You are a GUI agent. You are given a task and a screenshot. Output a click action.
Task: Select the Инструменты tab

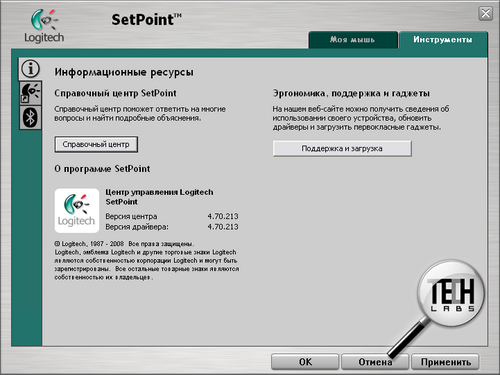click(443, 40)
